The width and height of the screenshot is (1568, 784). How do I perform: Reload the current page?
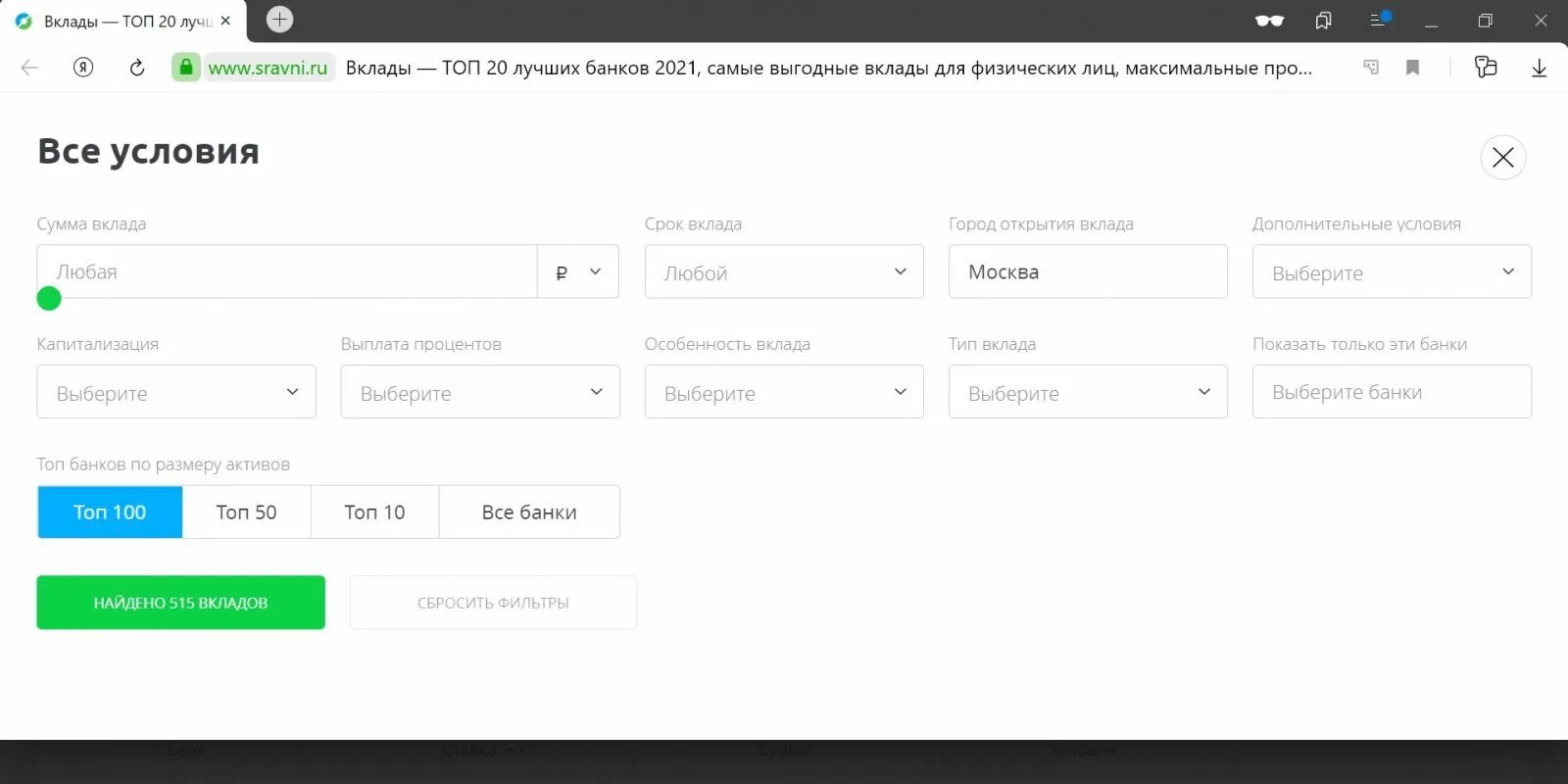pyautogui.click(x=137, y=68)
